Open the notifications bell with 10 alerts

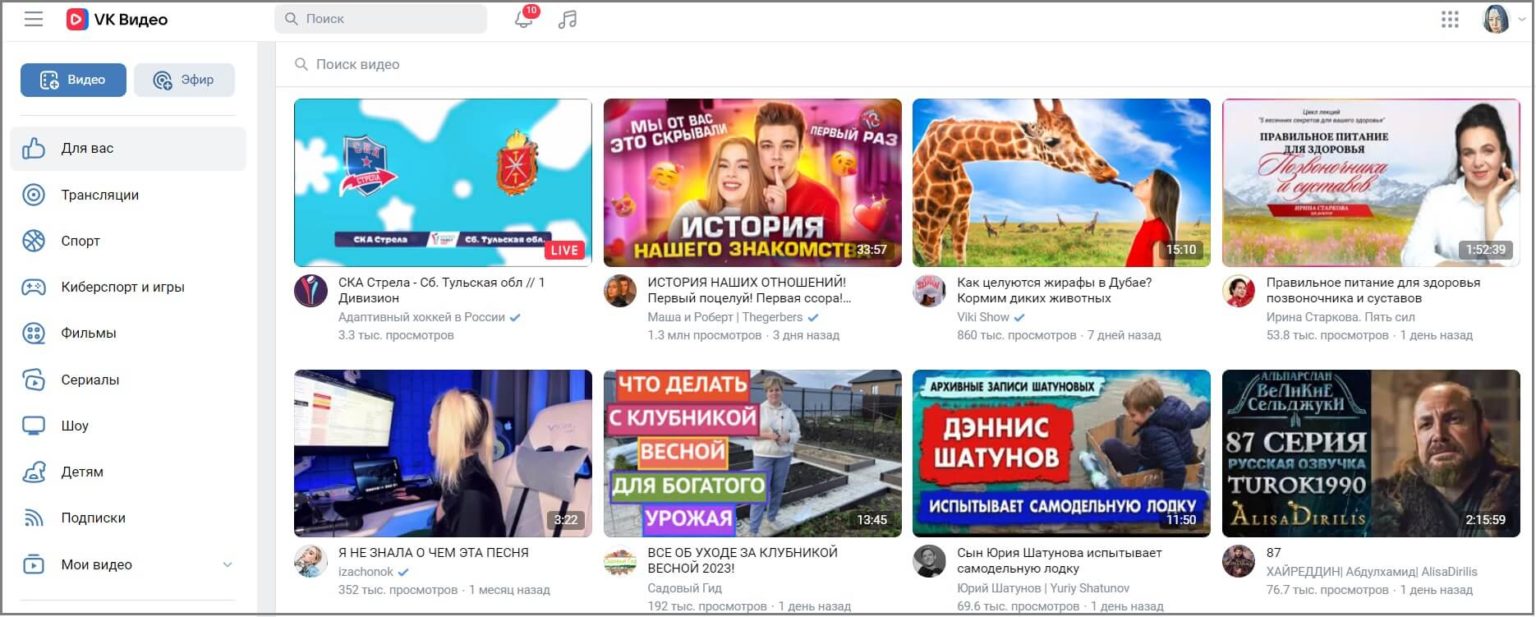[524, 20]
